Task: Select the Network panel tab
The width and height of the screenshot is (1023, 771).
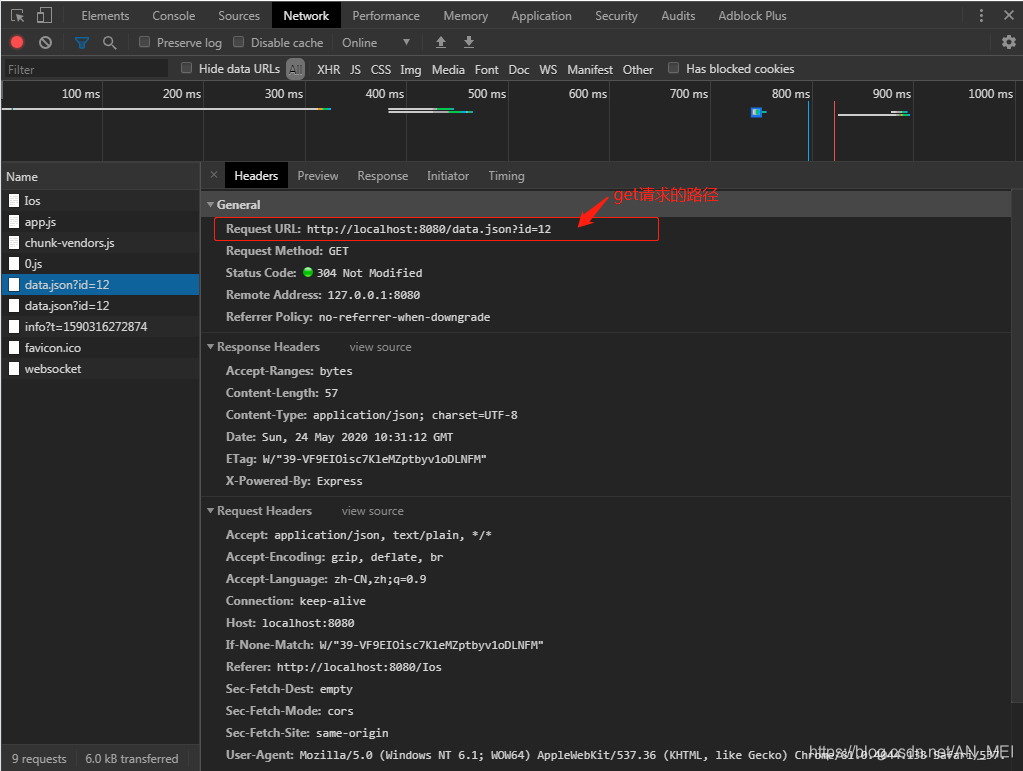Action: pyautogui.click(x=306, y=16)
